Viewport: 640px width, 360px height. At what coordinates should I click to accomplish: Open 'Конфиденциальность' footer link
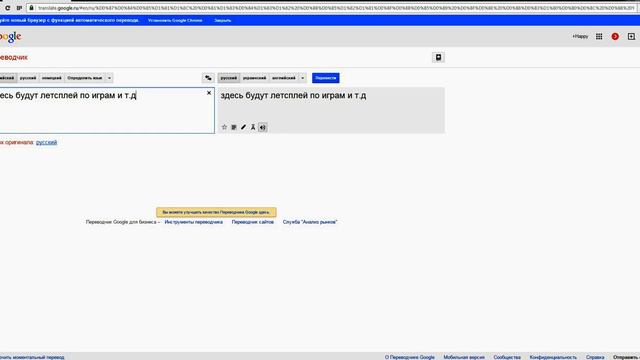pos(553,357)
